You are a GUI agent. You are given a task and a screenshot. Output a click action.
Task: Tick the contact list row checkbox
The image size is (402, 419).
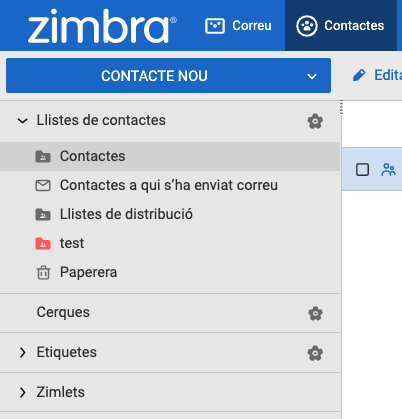coord(362,170)
